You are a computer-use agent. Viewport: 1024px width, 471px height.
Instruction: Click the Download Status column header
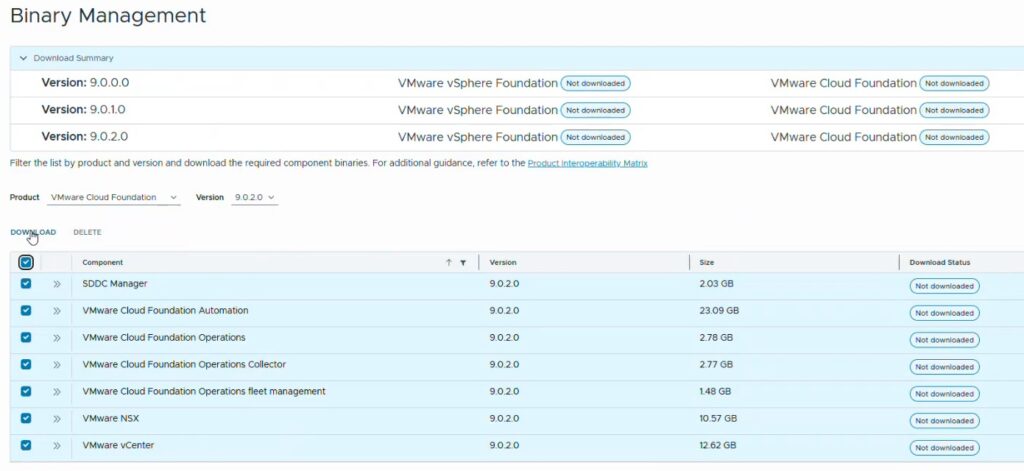pyautogui.click(x=939, y=263)
